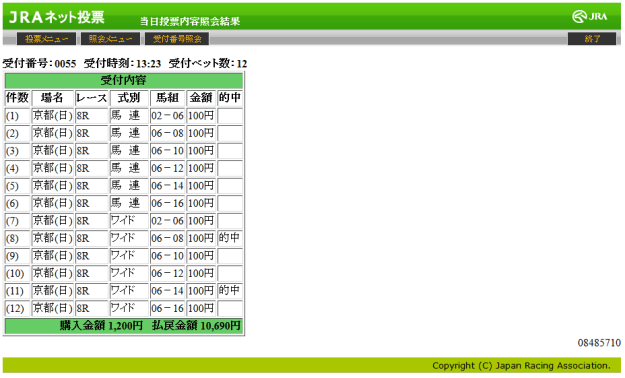Click 馬連 06-12 combination cell
Image resolution: width=625 pixels, height=378 pixels.
click(x=167, y=169)
